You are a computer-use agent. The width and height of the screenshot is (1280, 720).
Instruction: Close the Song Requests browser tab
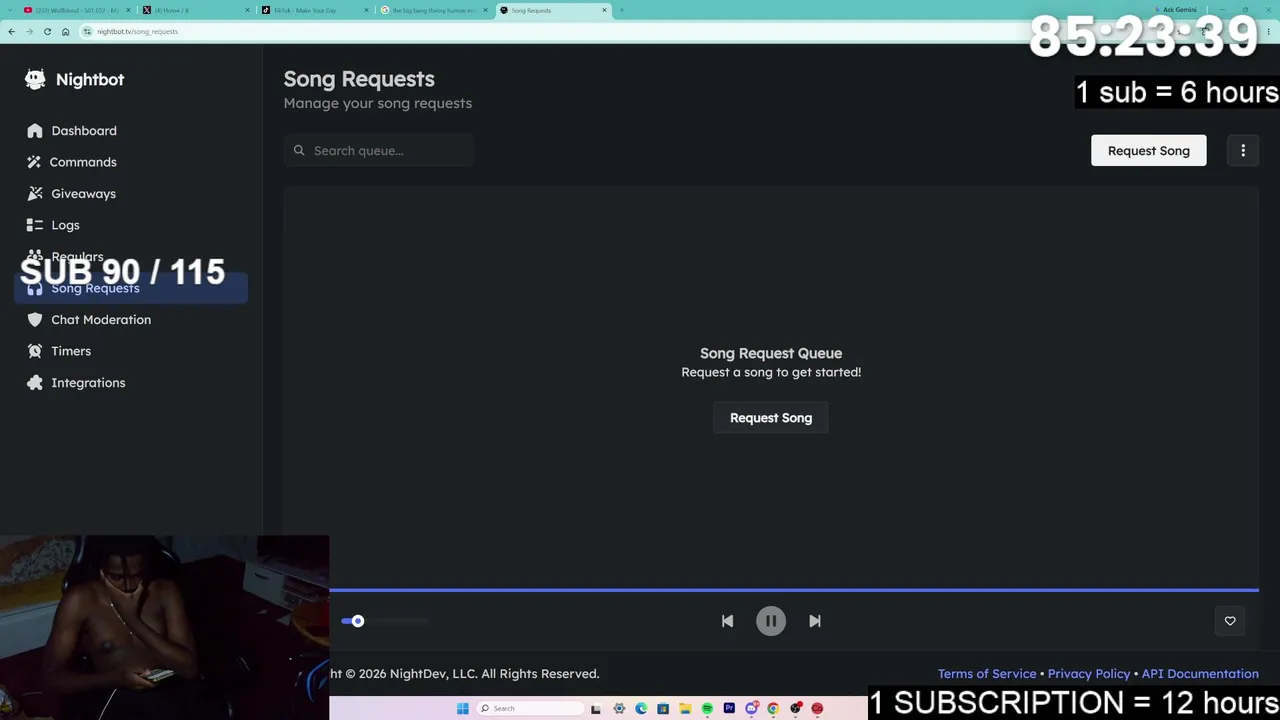(604, 10)
